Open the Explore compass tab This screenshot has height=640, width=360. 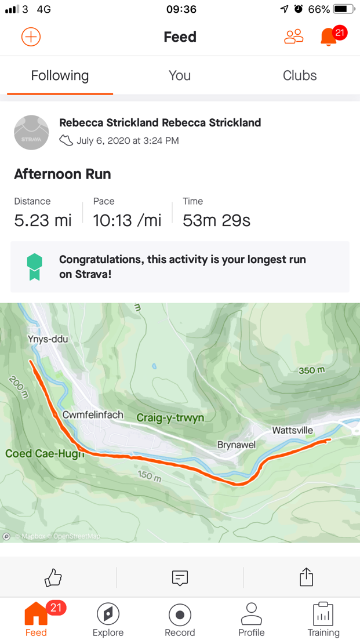tap(108, 619)
